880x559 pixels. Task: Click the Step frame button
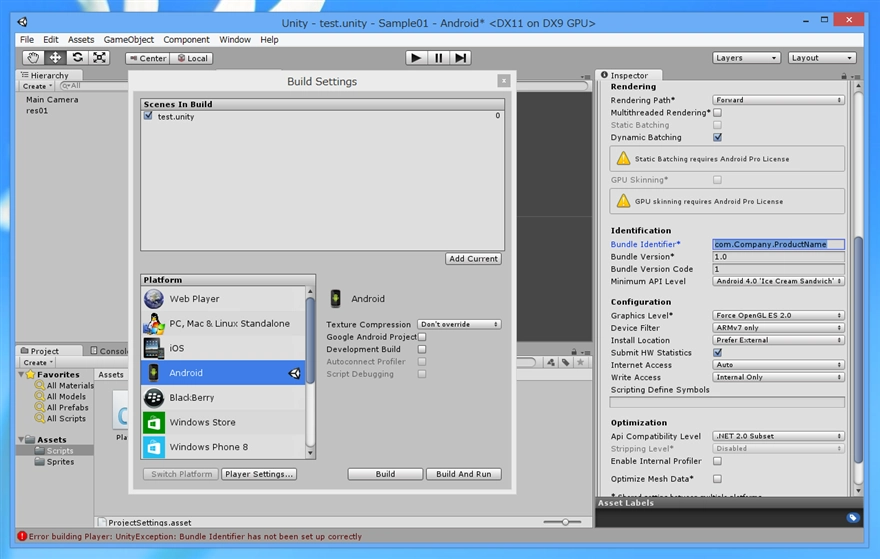coord(460,58)
